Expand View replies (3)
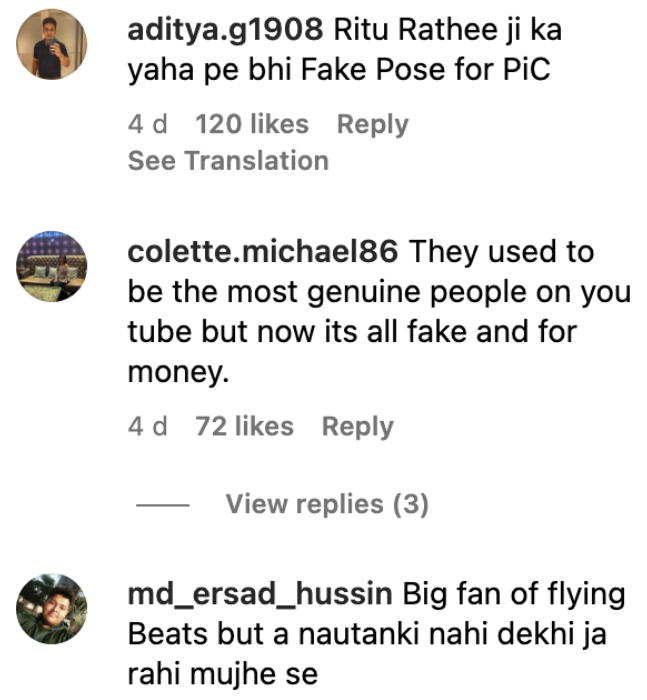Screen dimensions: 647x700 pyautogui.click(x=326, y=504)
